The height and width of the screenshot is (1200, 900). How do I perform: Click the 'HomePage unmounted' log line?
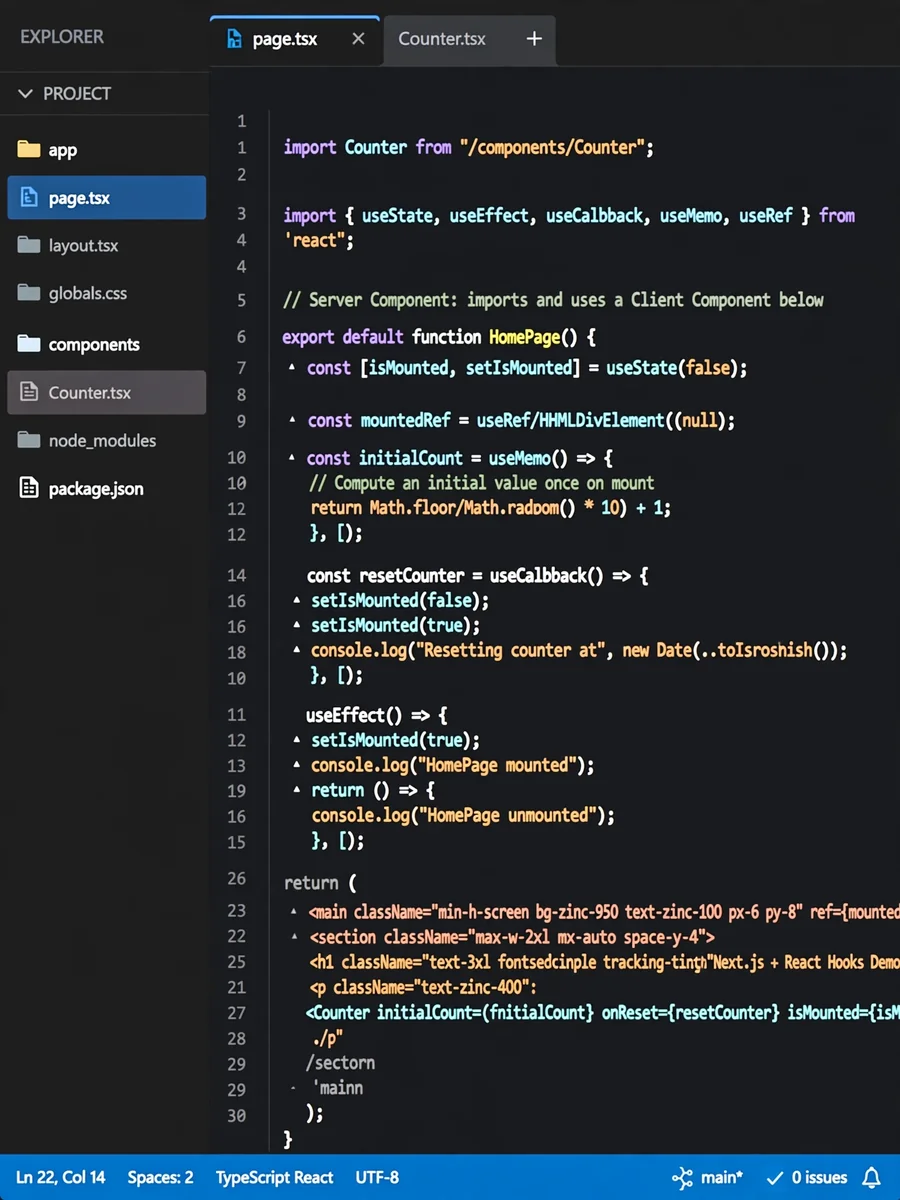(x=463, y=815)
